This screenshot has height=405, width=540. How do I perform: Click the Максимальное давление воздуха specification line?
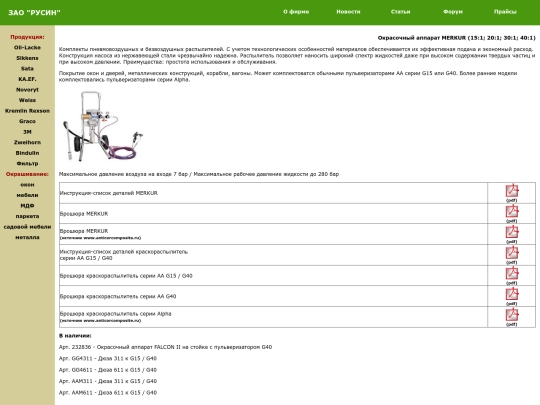(x=199, y=174)
